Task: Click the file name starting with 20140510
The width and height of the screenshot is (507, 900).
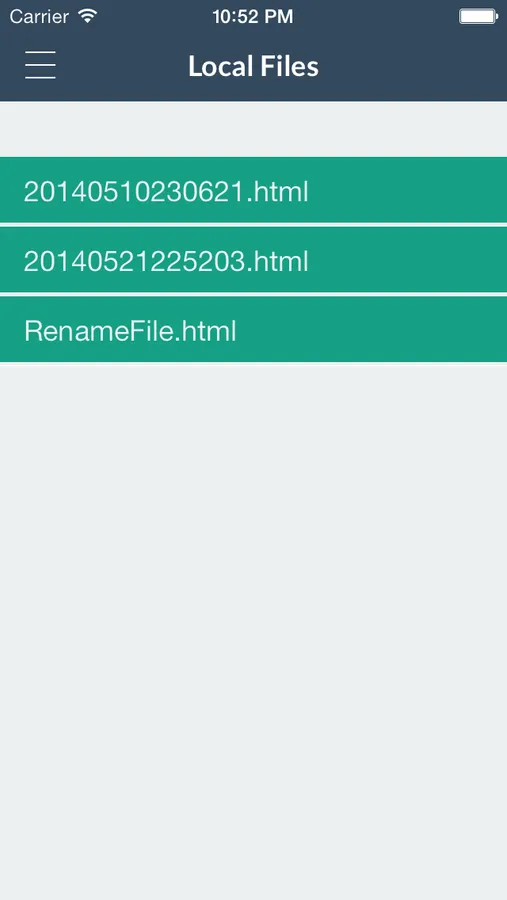Action: coord(166,192)
